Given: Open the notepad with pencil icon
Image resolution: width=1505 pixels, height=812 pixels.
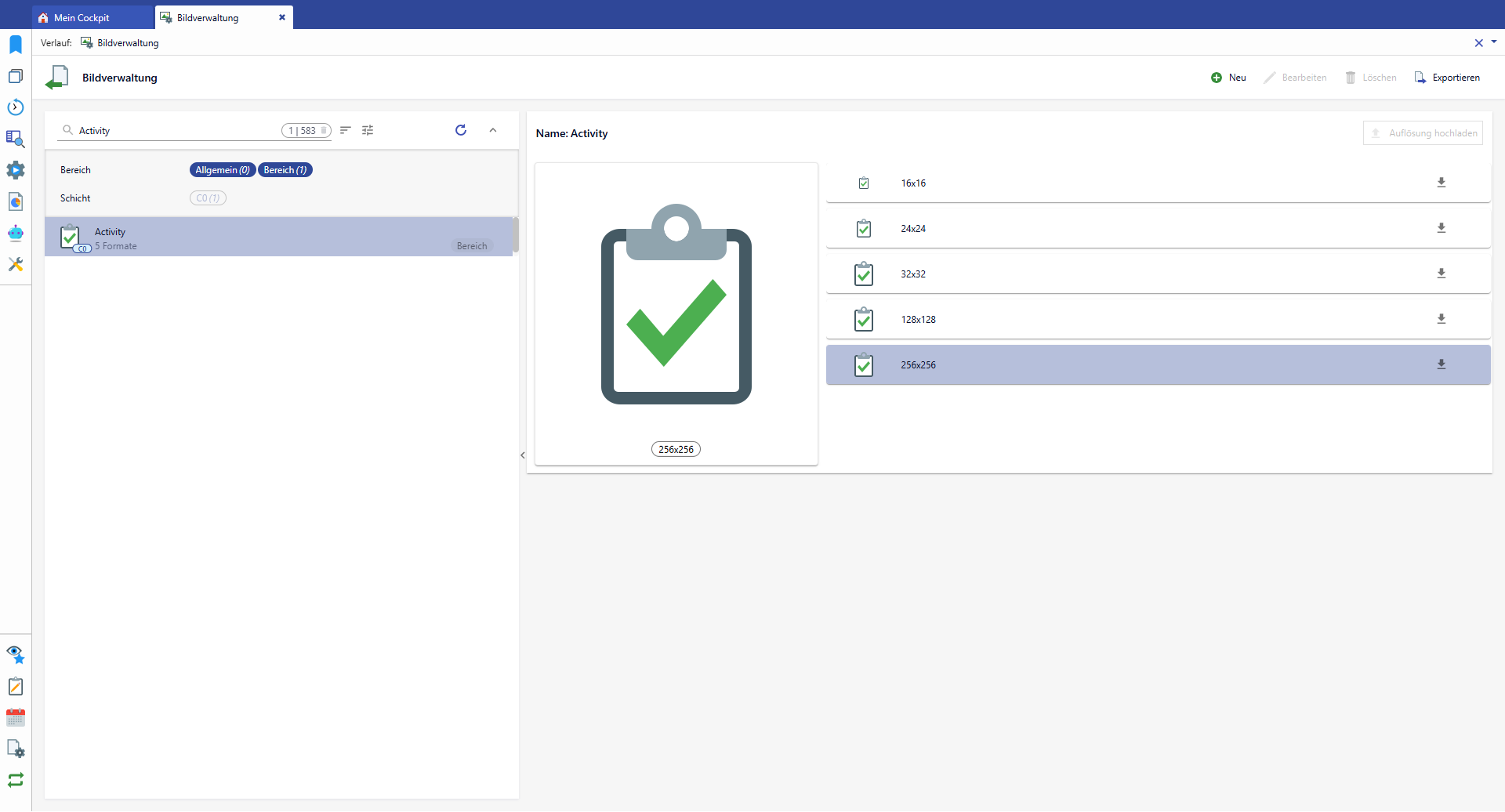Looking at the screenshot, I should (16, 687).
